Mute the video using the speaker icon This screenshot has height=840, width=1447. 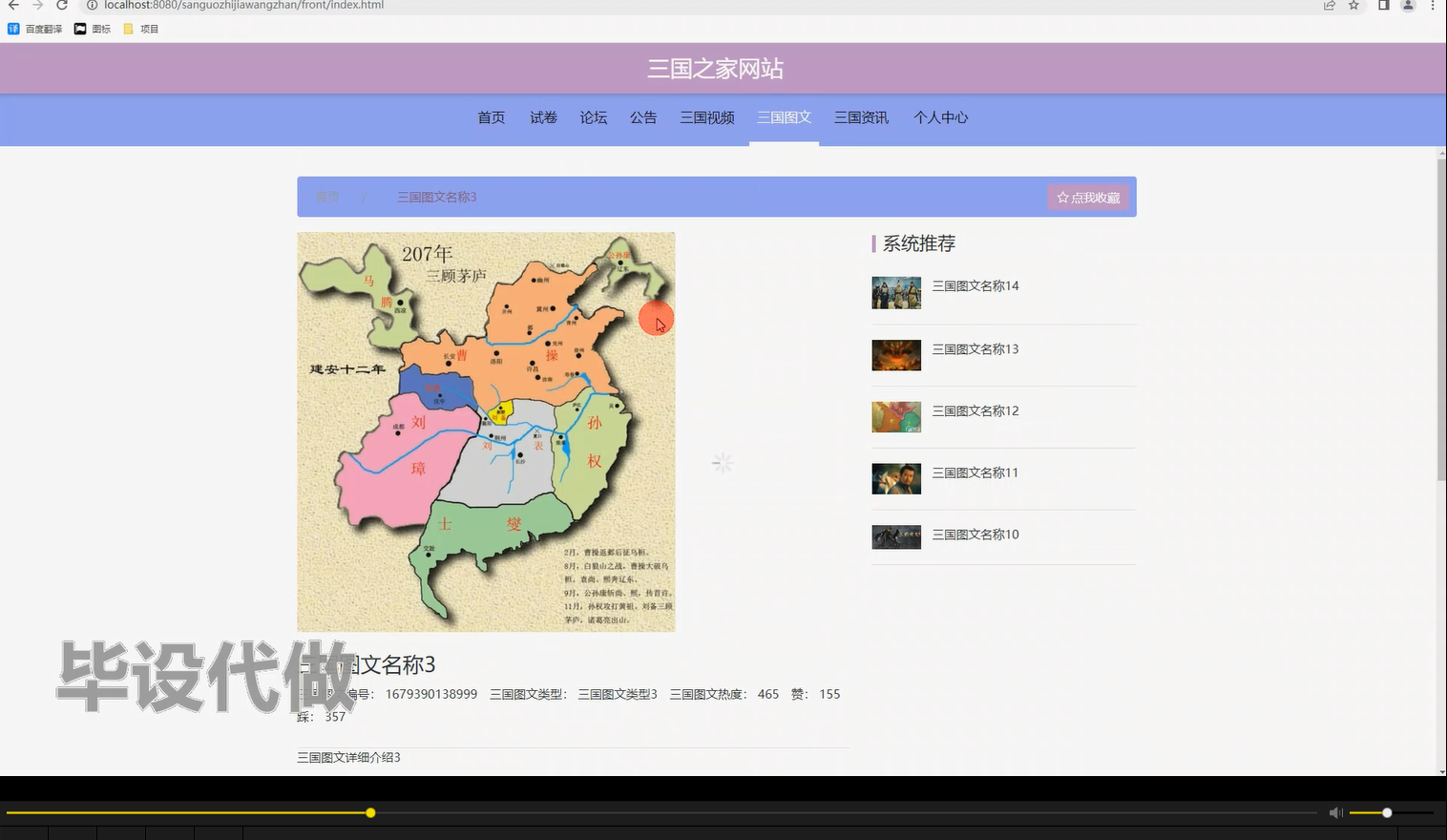click(x=1335, y=812)
